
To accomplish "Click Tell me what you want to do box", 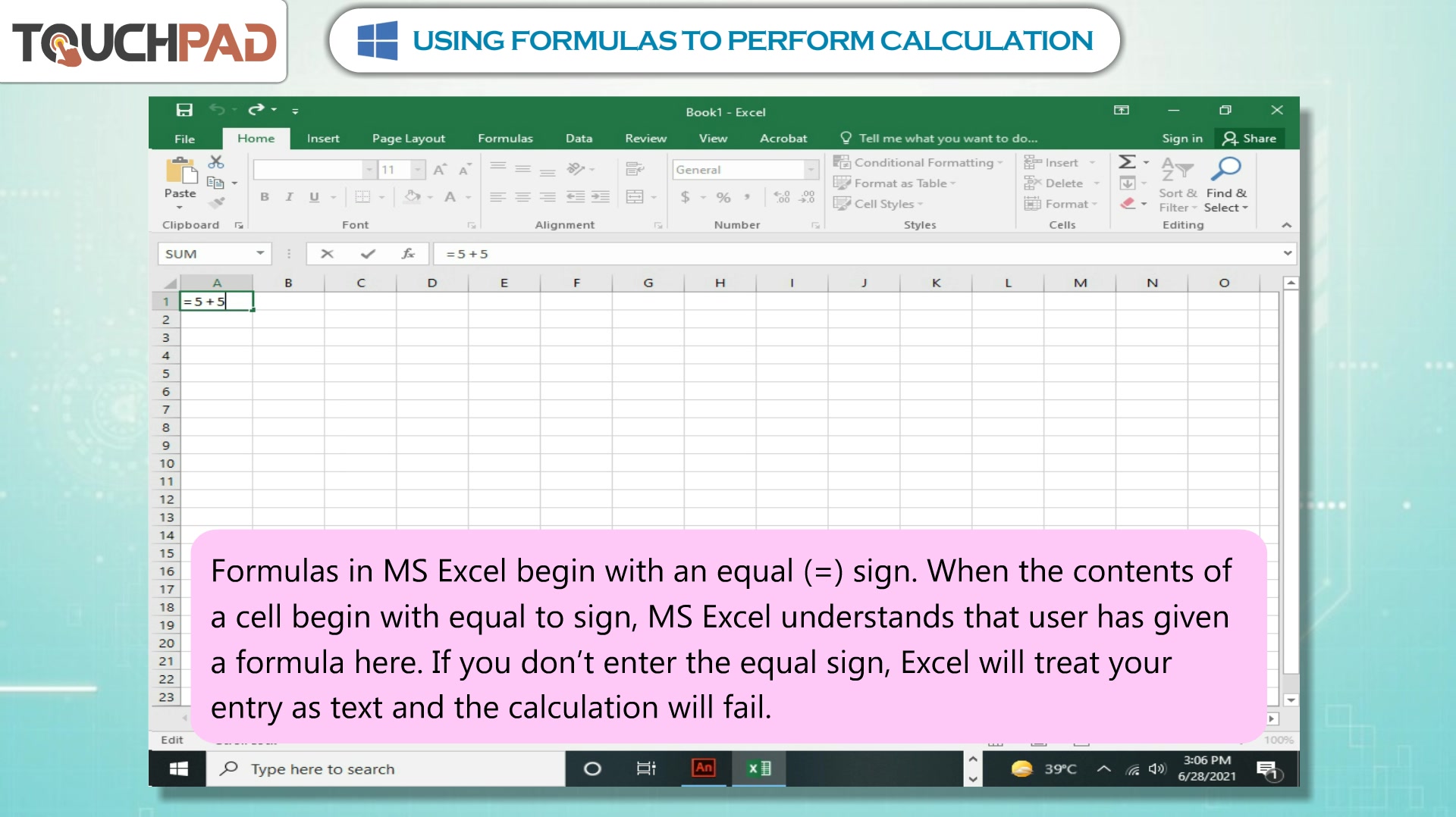I will tap(939, 139).
